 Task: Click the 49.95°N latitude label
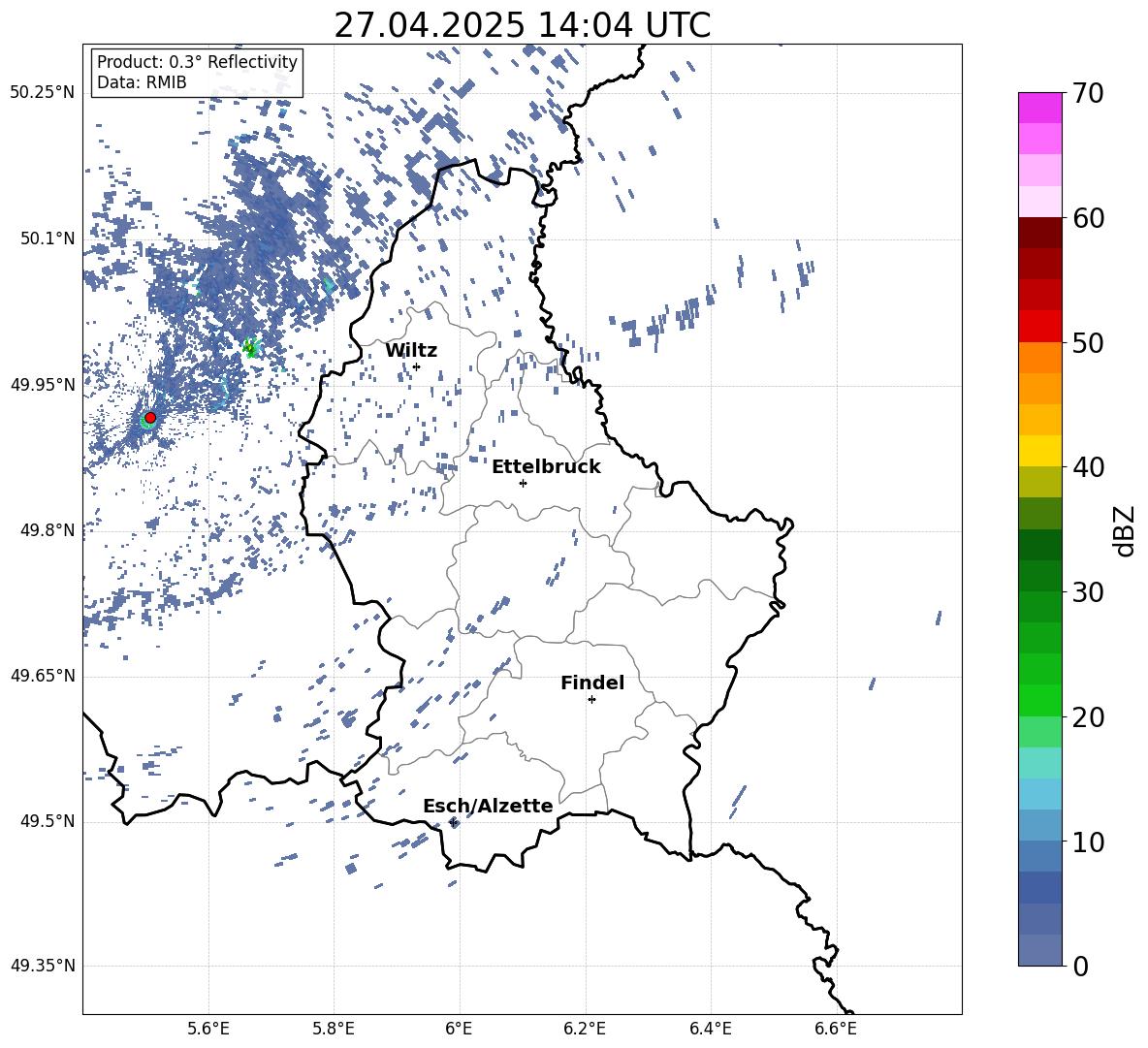[x=43, y=384]
